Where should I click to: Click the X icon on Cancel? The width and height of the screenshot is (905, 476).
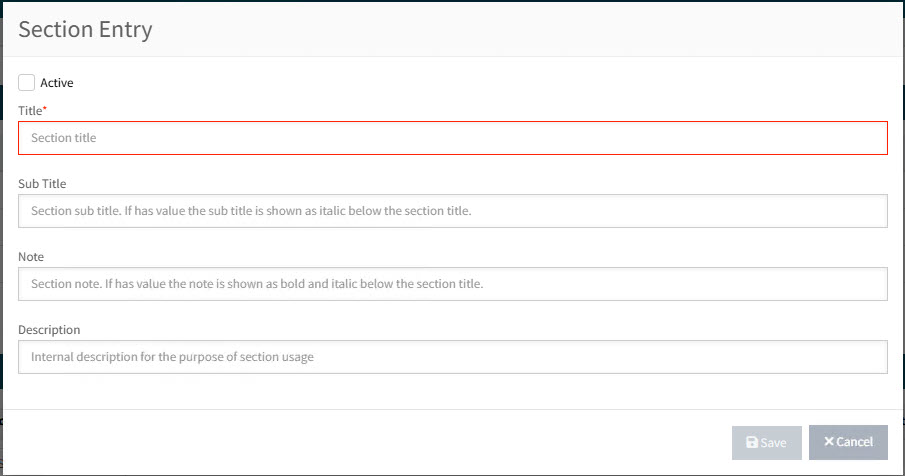pyautogui.click(x=829, y=442)
